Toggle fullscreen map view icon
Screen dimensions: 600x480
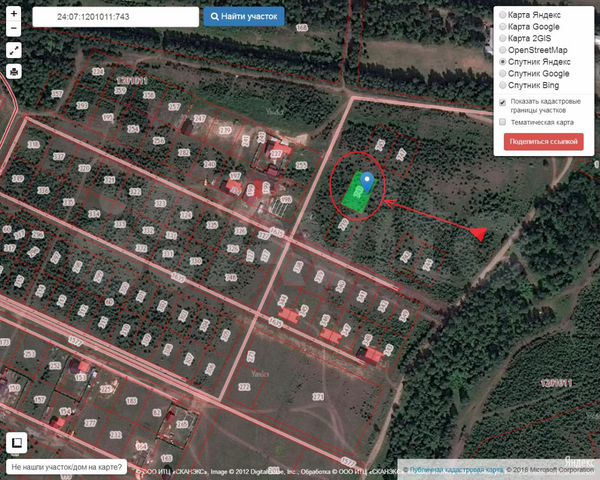click(14, 50)
